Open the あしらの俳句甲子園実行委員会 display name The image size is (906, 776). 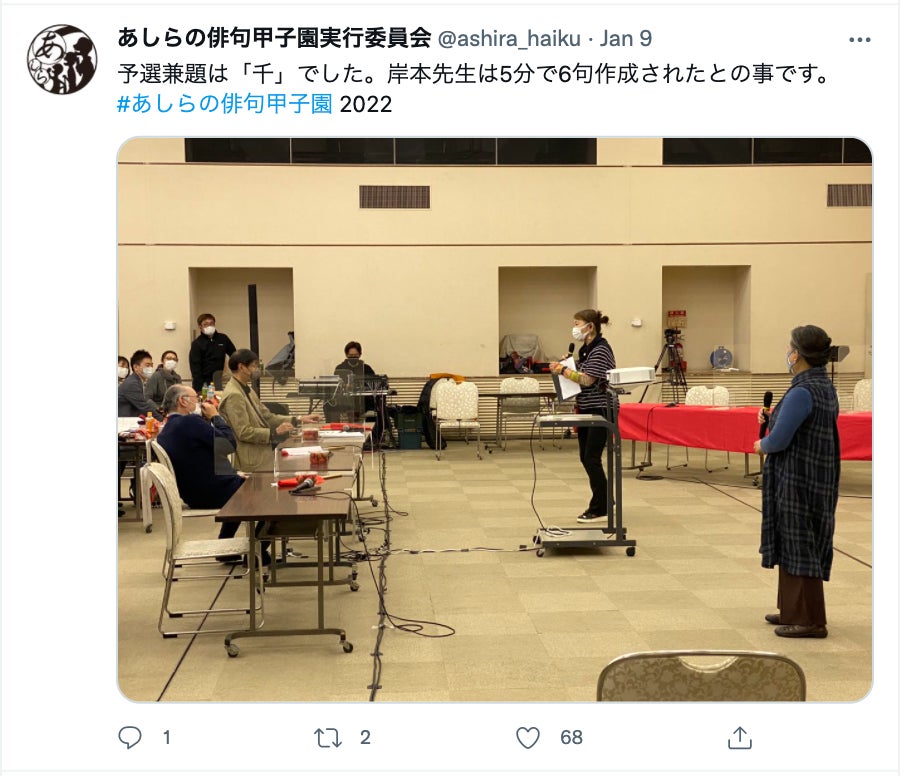click(x=274, y=38)
